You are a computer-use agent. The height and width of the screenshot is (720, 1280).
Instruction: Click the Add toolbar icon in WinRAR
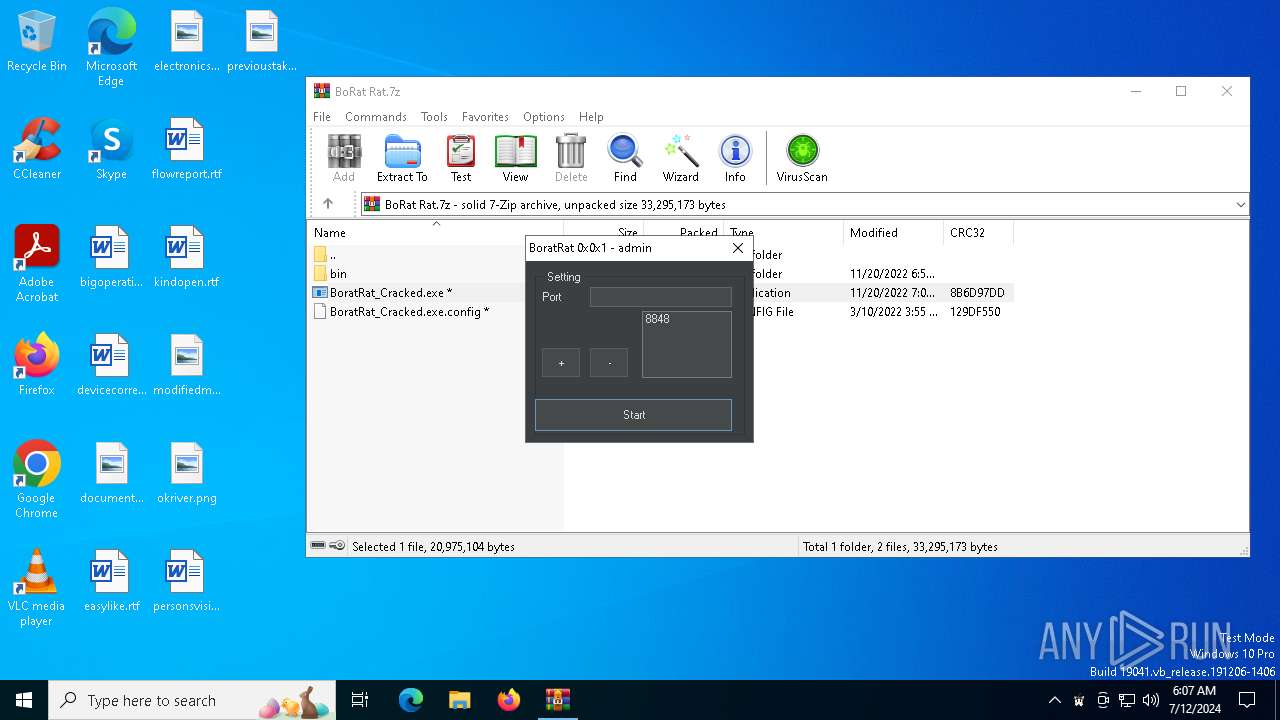click(344, 158)
